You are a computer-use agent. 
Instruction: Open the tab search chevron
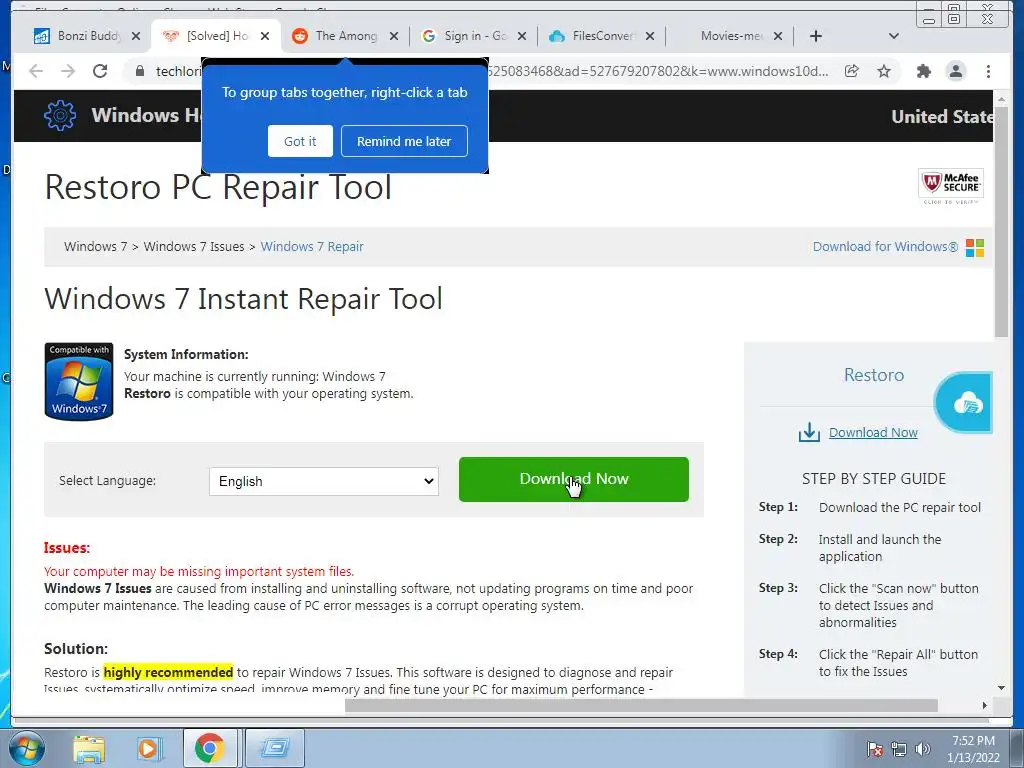(894, 36)
